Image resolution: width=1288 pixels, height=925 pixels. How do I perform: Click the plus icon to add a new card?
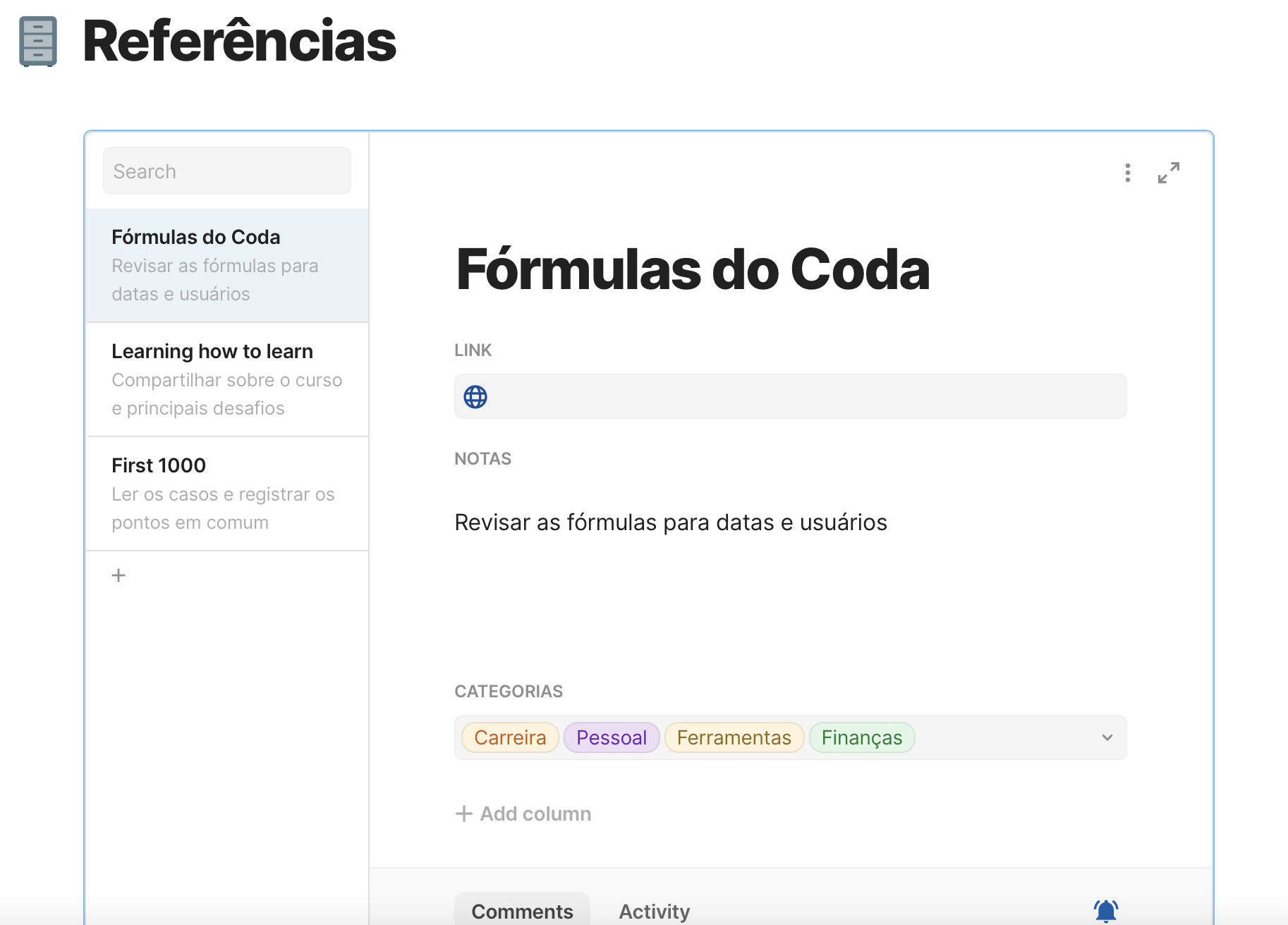point(118,575)
